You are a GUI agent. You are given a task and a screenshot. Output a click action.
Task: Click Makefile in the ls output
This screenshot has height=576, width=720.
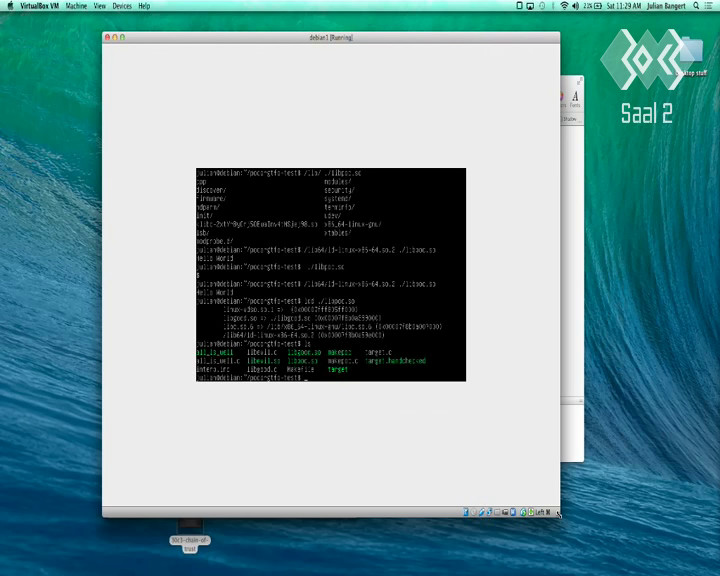(x=300, y=369)
